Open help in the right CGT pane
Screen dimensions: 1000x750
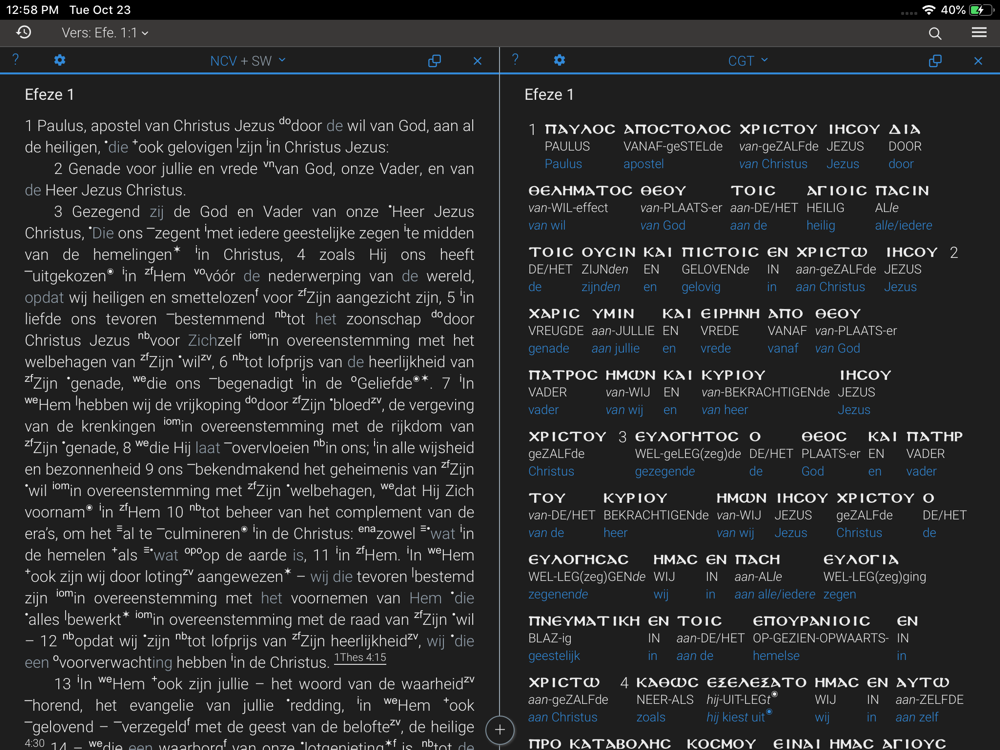[515, 60]
